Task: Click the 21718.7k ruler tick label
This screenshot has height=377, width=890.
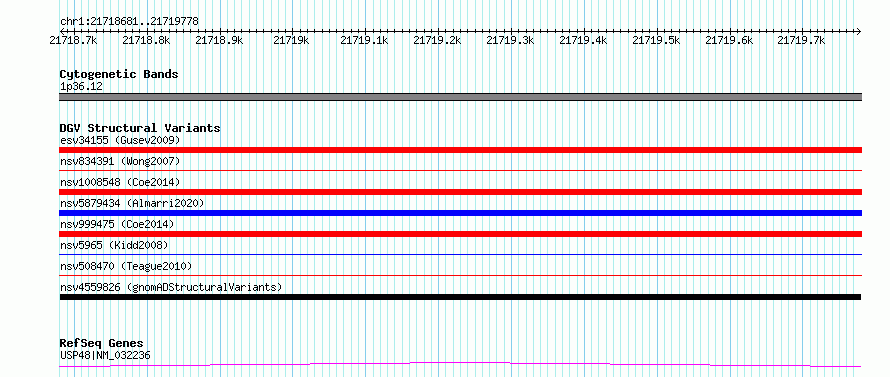Action: pos(73,40)
